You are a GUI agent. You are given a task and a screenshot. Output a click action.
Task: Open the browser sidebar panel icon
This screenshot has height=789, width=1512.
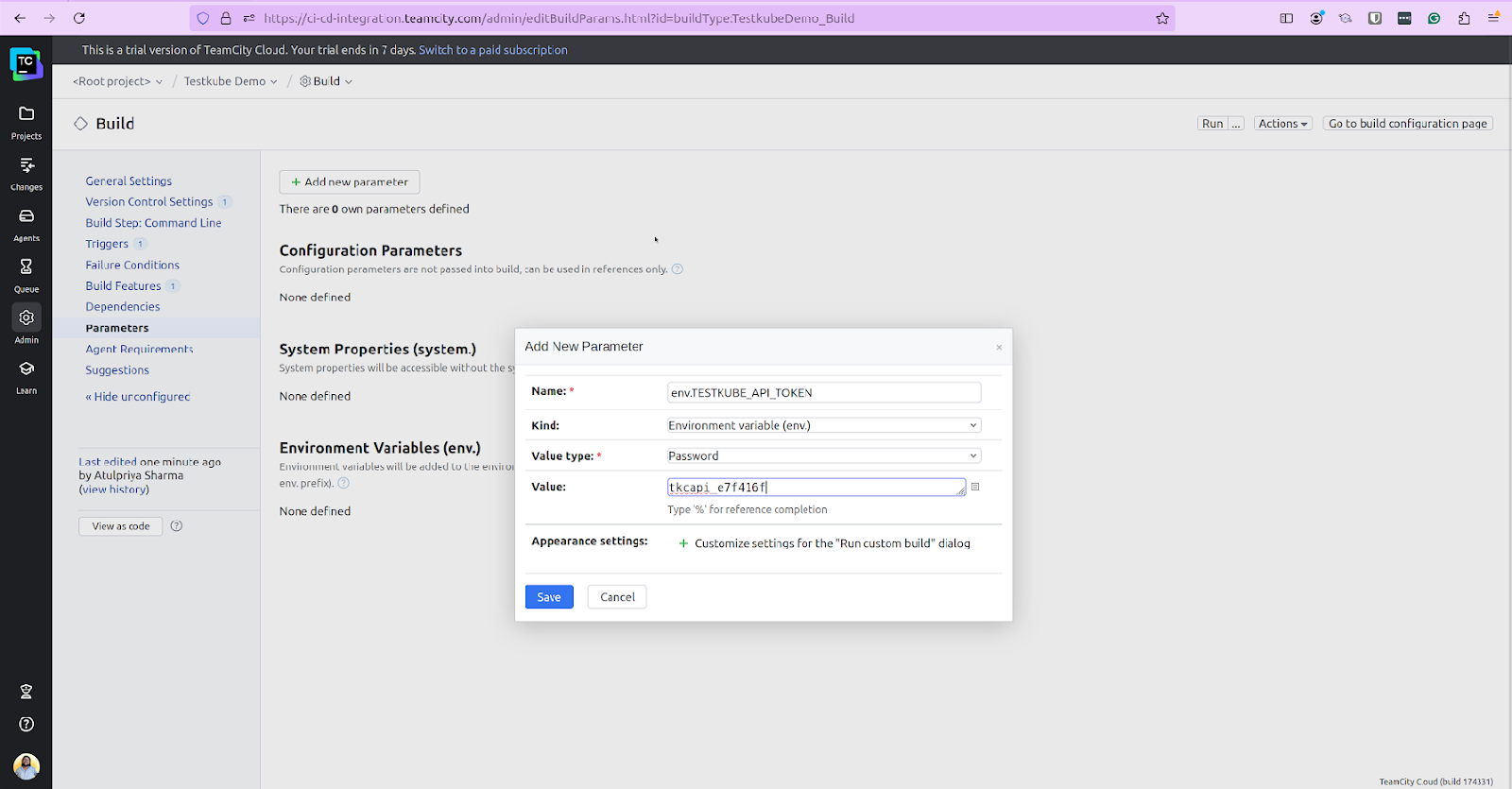pyautogui.click(x=1286, y=18)
